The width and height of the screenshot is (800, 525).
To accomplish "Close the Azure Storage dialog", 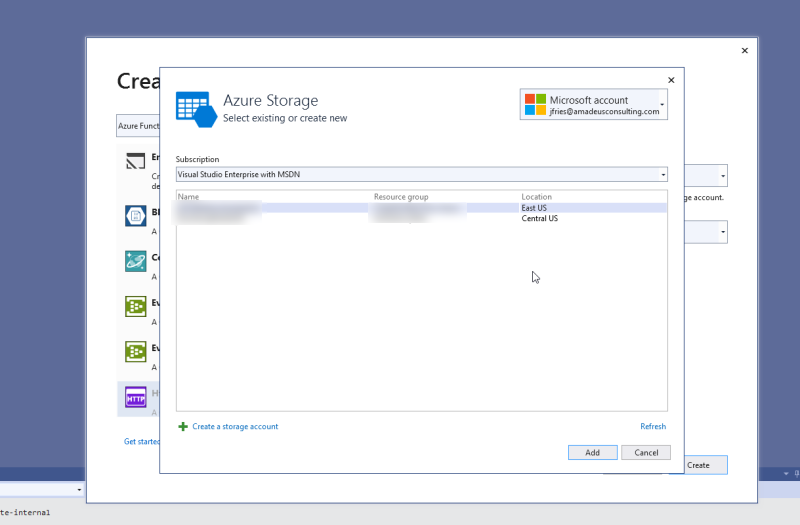I will [x=671, y=80].
